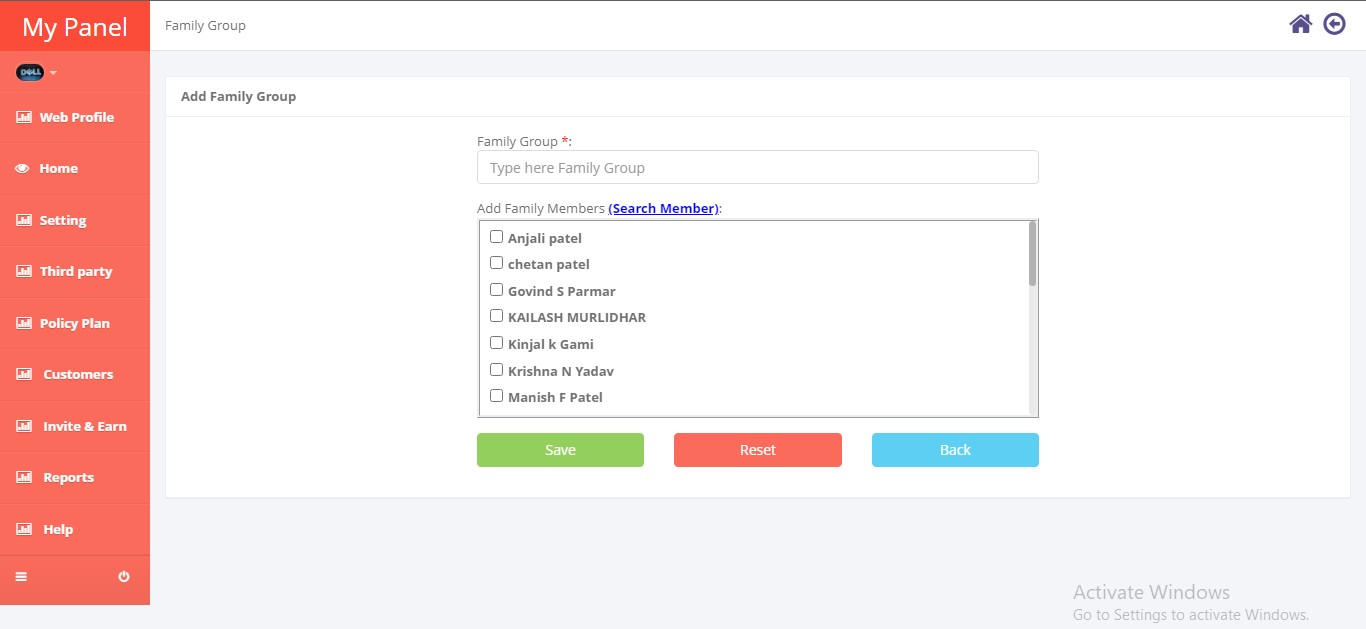Open the Policy Plan menu item
Screen dimensions: 1366x629
[x=75, y=323]
